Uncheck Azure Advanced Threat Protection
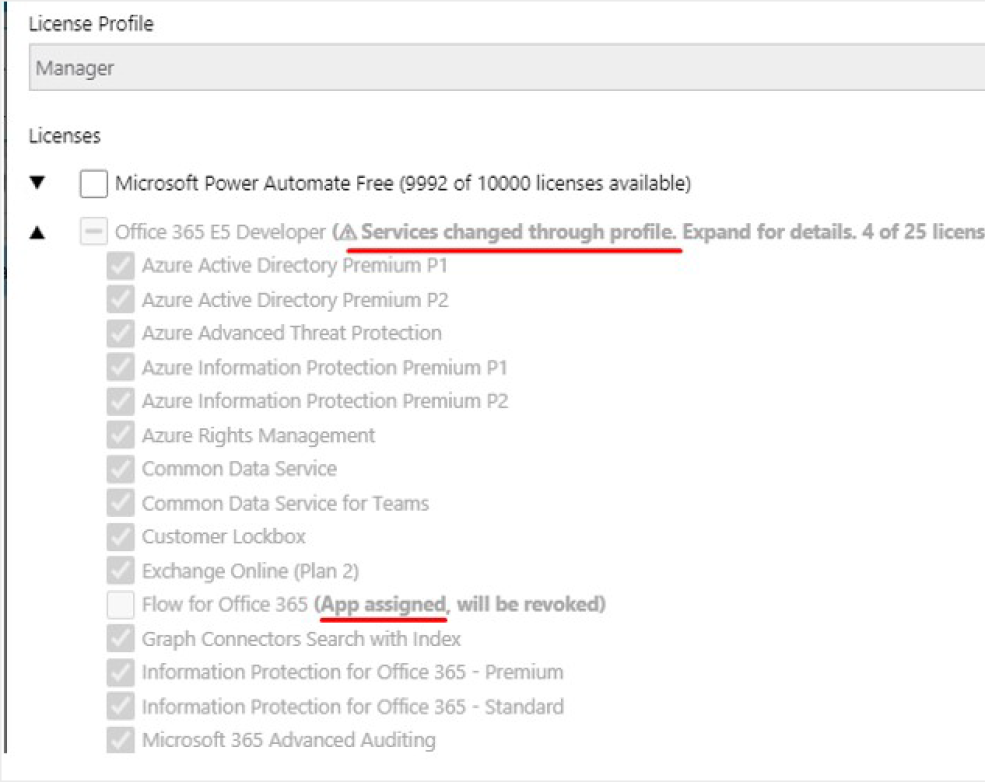This screenshot has height=782, width=985. pyautogui.click(x=120, y=333)
